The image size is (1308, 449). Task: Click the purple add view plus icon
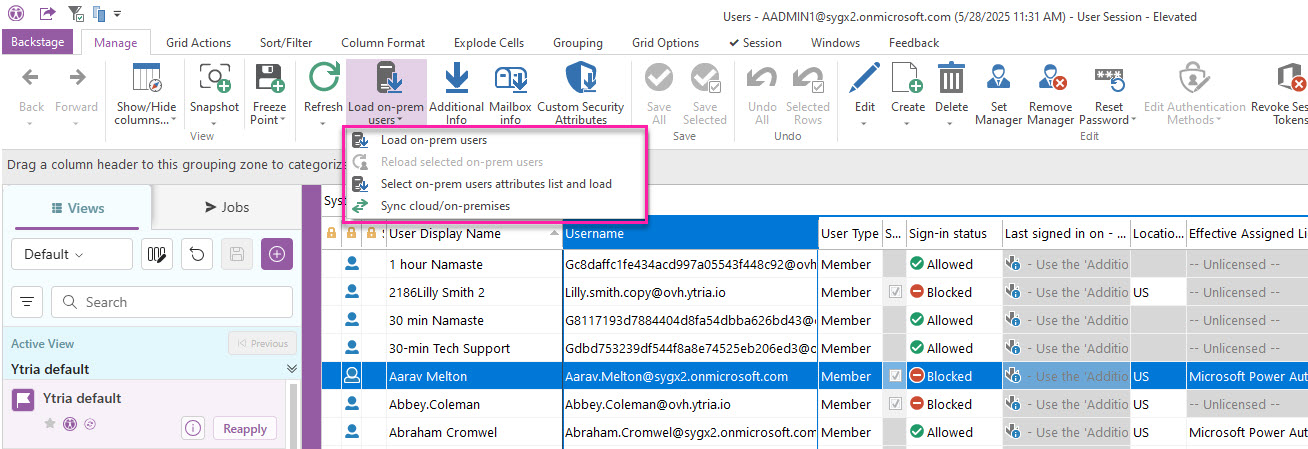coord(277,254)
